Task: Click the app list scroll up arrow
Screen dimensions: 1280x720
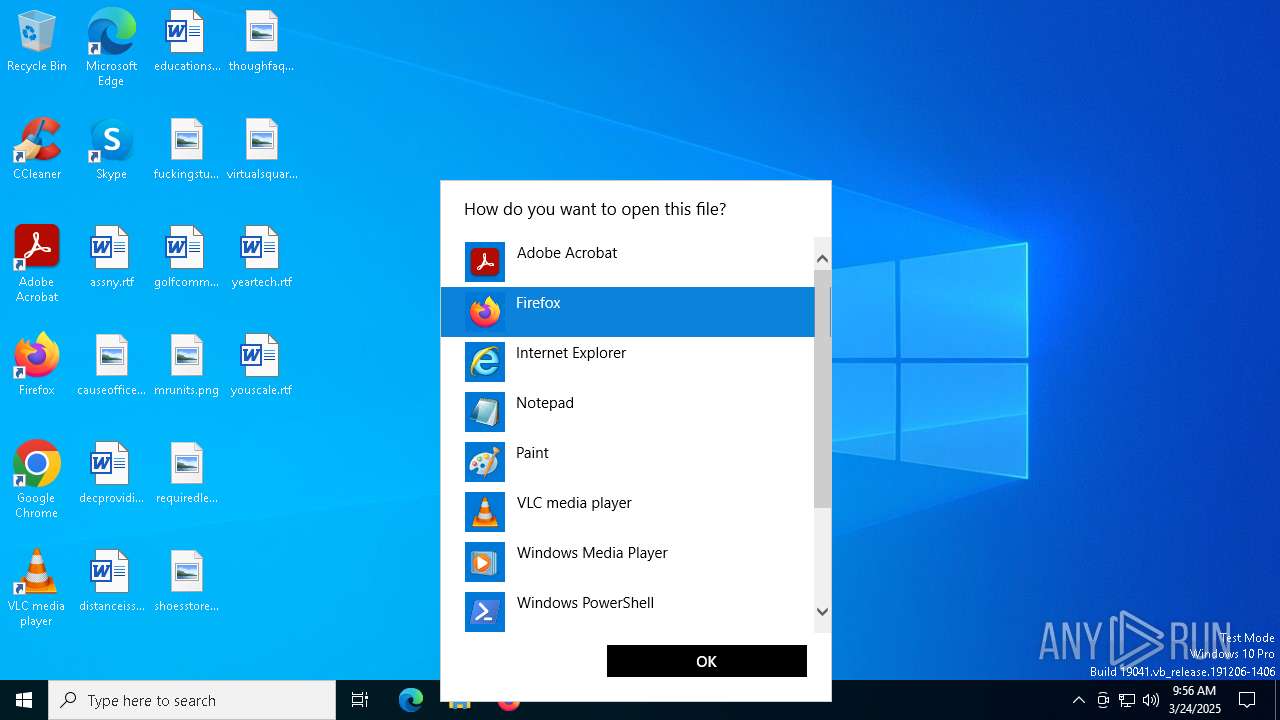Action: (822, 258)
